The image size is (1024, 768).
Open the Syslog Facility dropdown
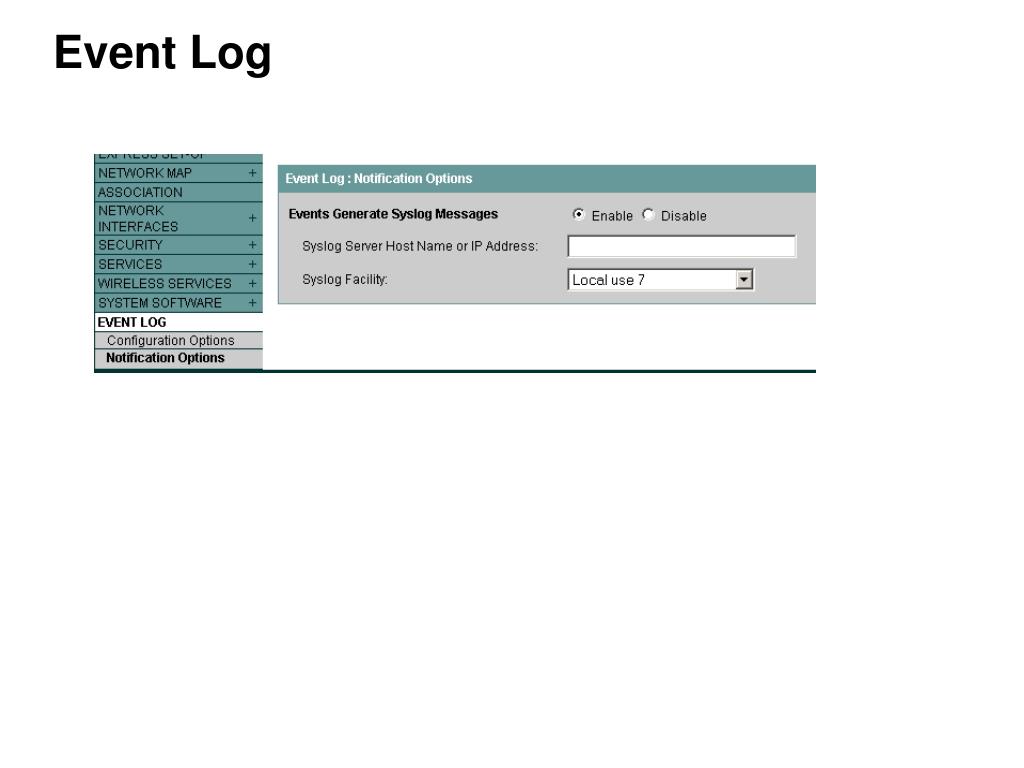tap(661, 280)
